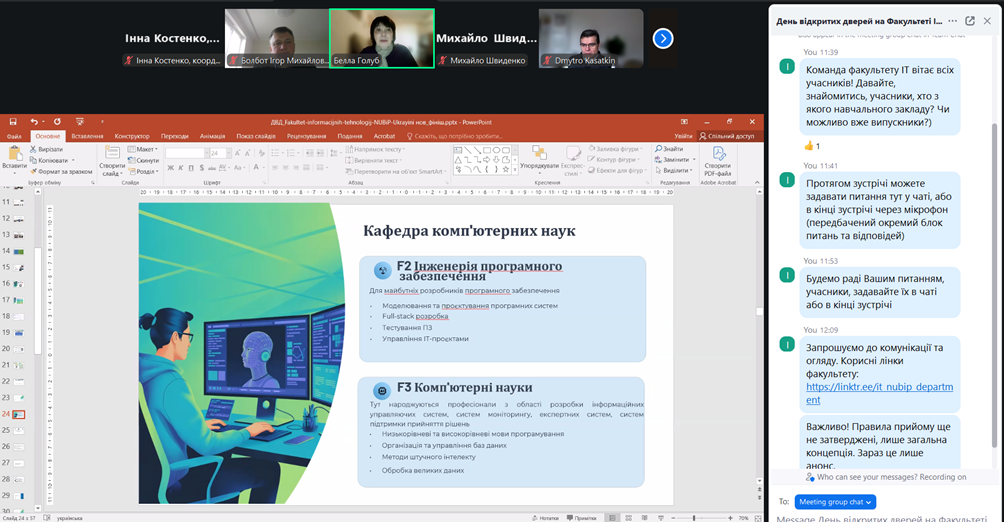Click the next participants arrow button
1004x522 pixels.
(x=662, y=38)
